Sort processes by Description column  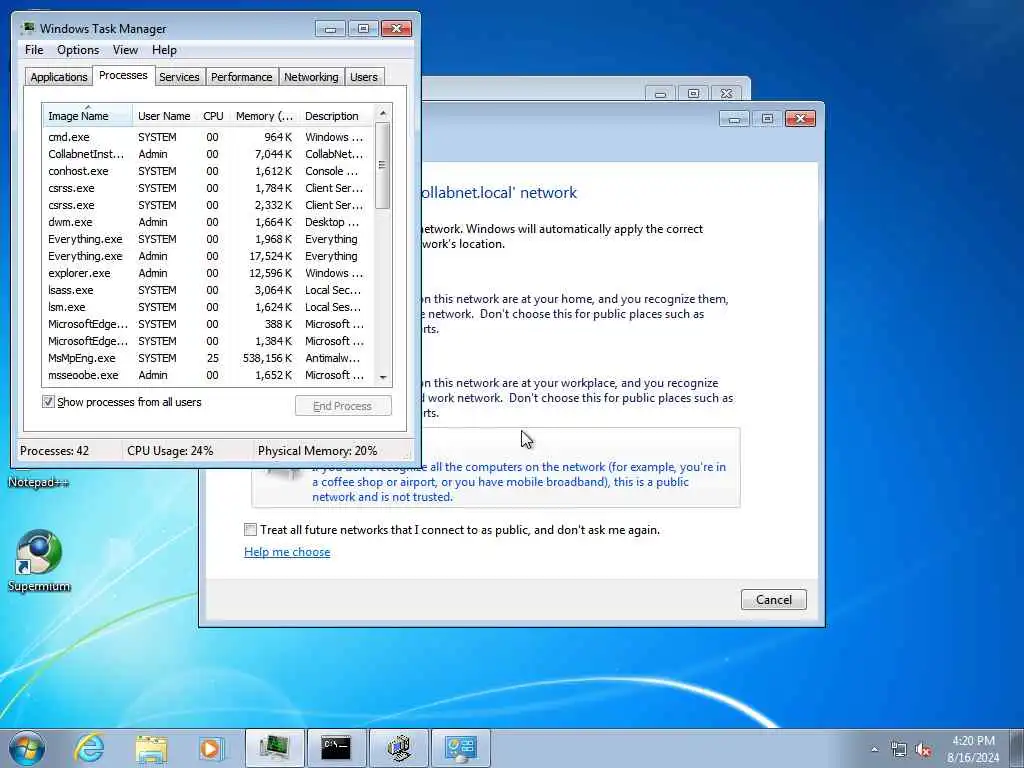pos(336,116)
